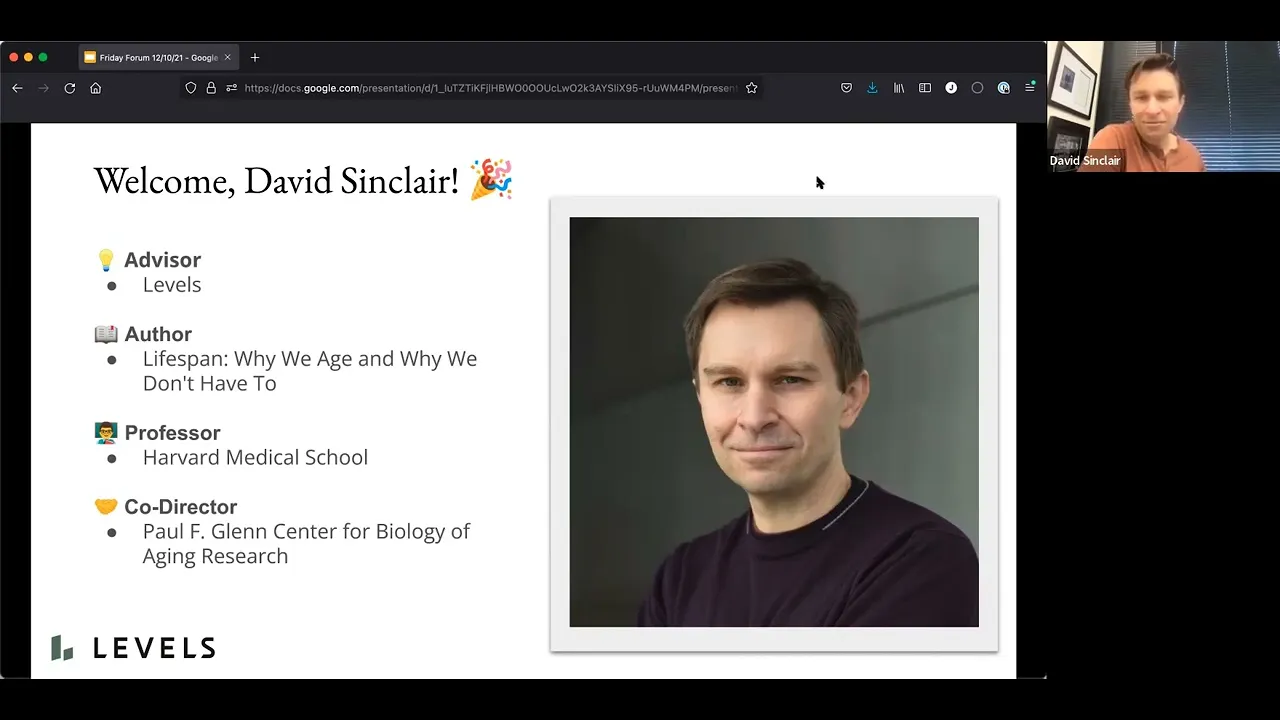1280x720 pixels.
Task: Click the "Levels" bullet text
Action: click(x=172, y=285)
